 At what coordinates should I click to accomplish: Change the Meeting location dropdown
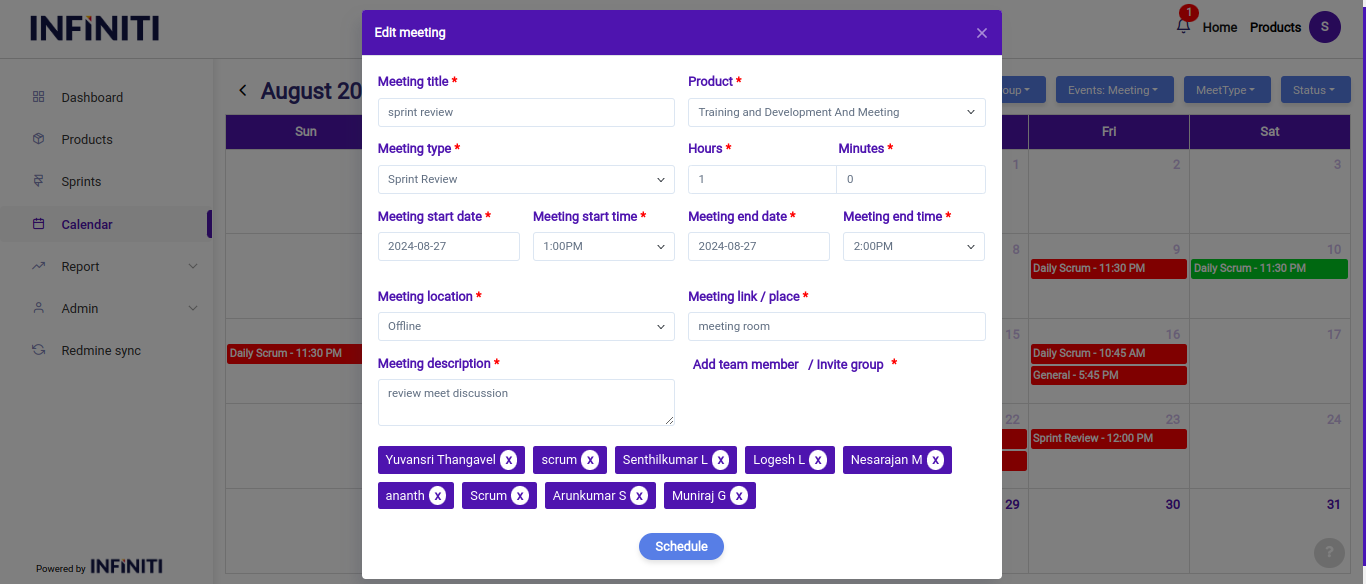pyautogui.click(x=526, y=327)
